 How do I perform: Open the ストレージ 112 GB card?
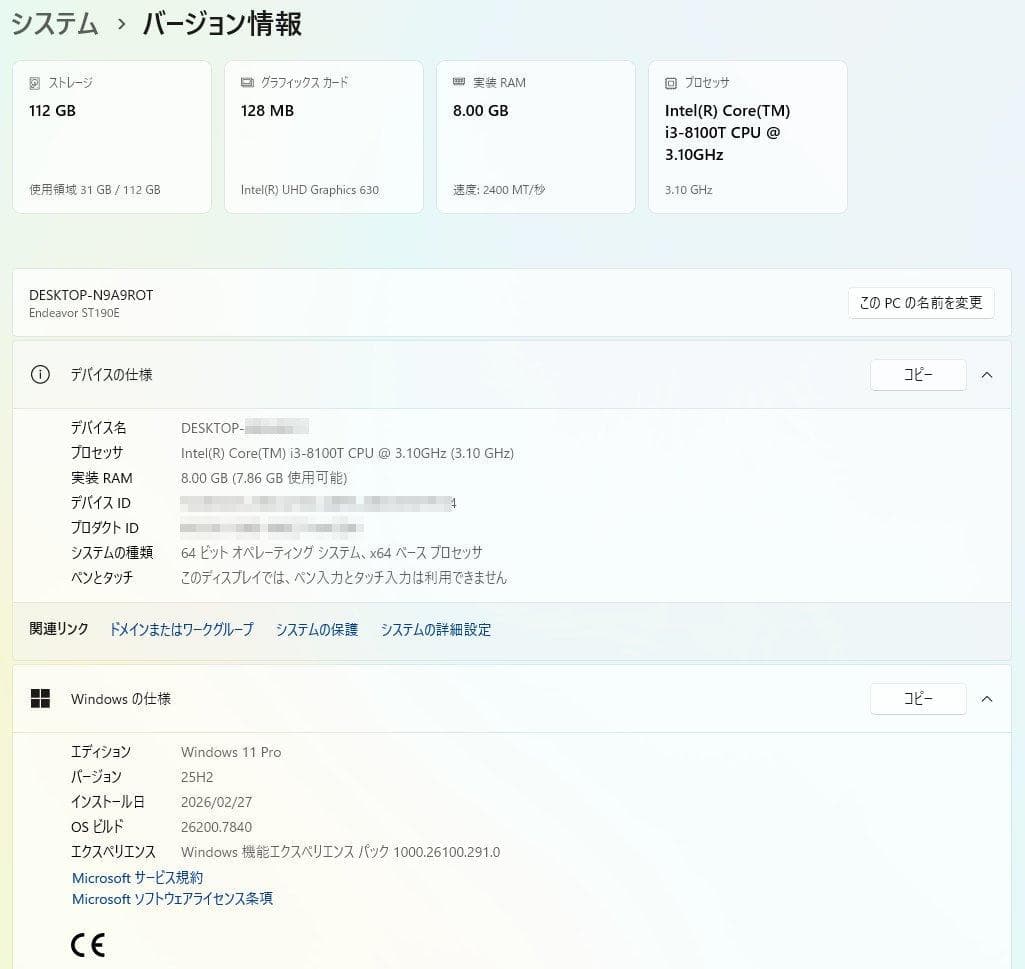(112, 137)
